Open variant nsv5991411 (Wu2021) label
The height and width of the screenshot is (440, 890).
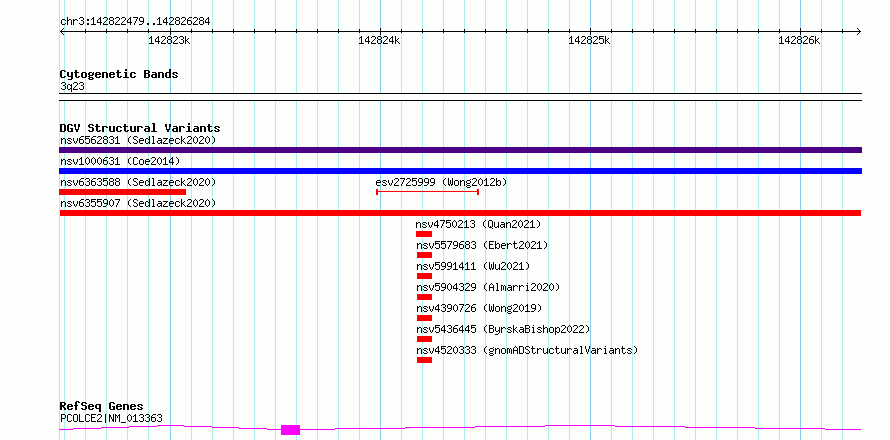pyautogui.click(x=473, y=266)
